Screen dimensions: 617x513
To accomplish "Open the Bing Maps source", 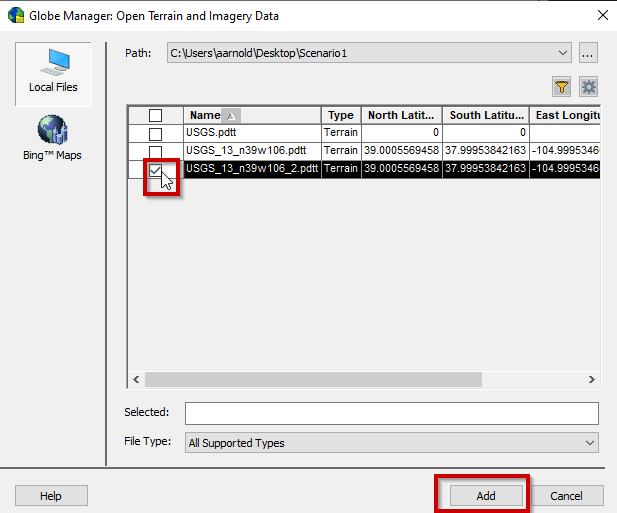I will pos(52,138).
